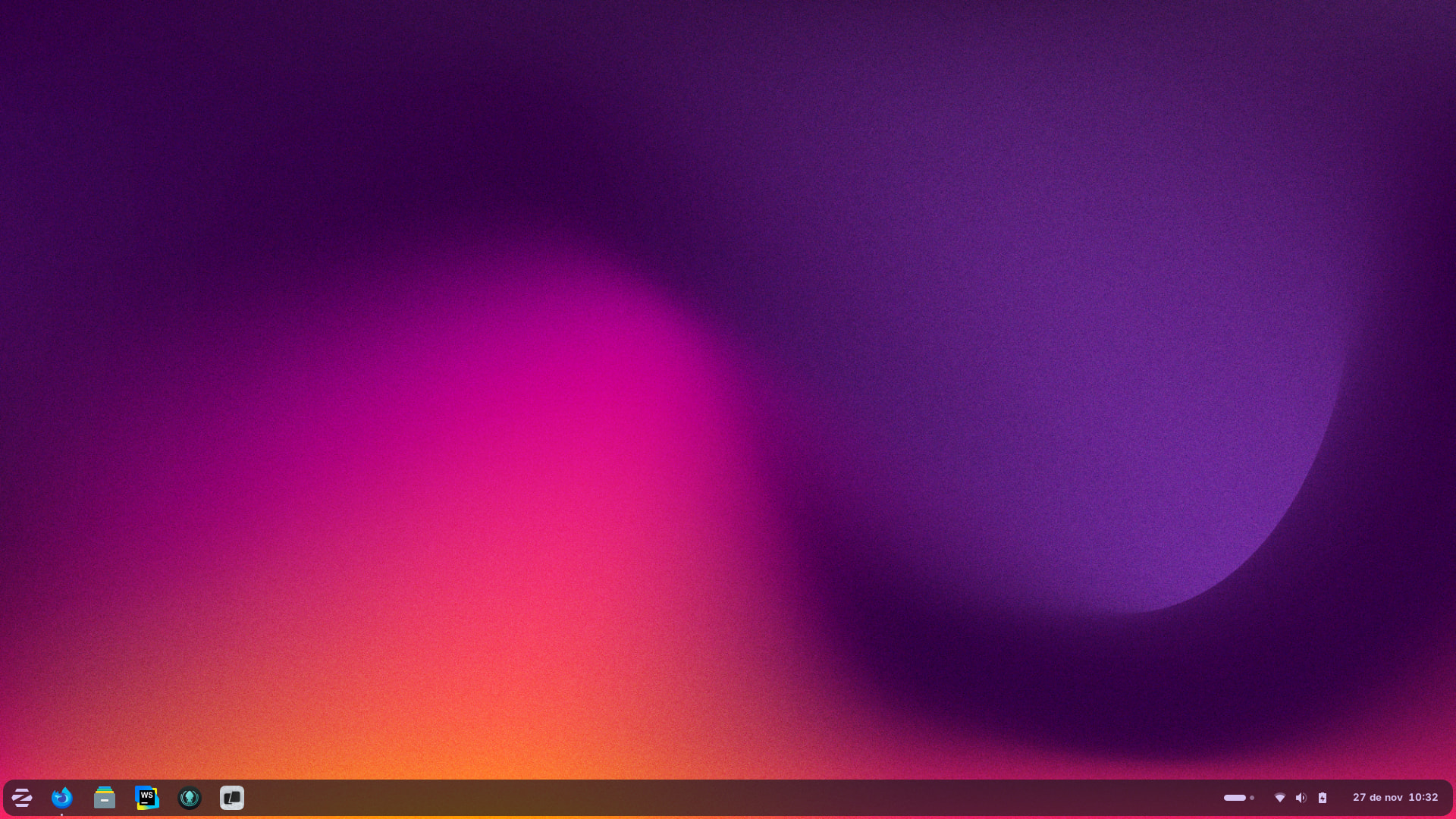Open the Files manager icon

pos(105,798)
